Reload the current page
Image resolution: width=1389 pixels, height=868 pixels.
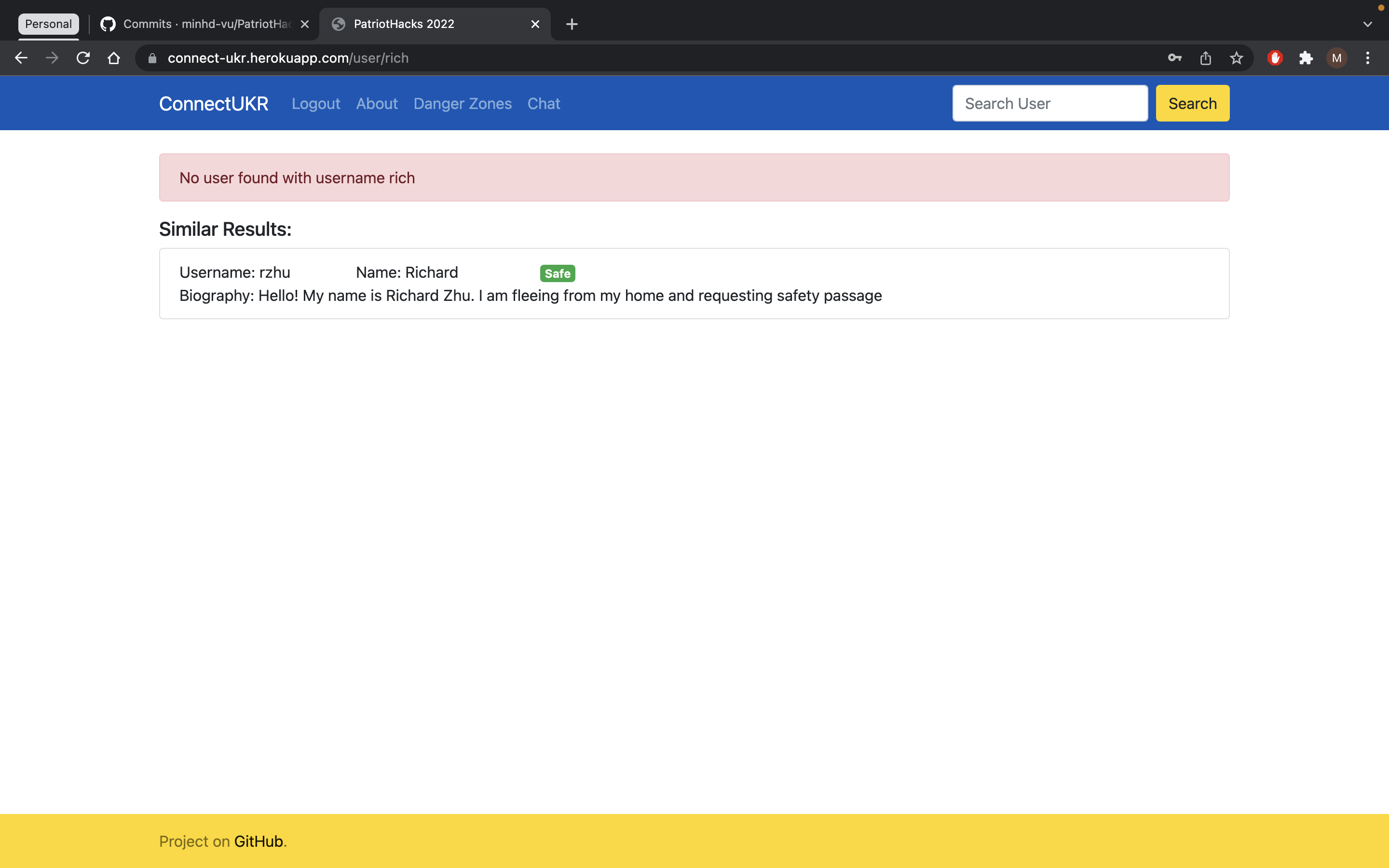[x=83, y=58]
